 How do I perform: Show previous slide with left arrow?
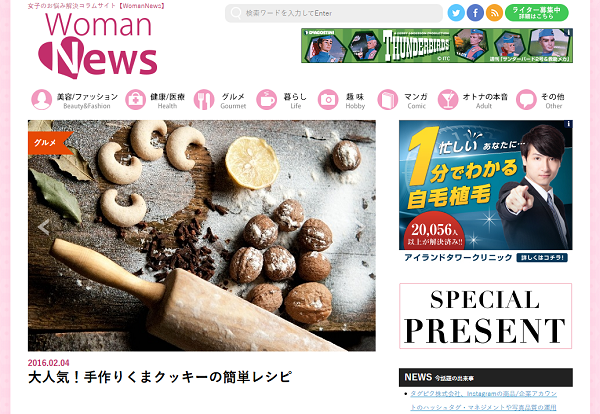point(43,227)
